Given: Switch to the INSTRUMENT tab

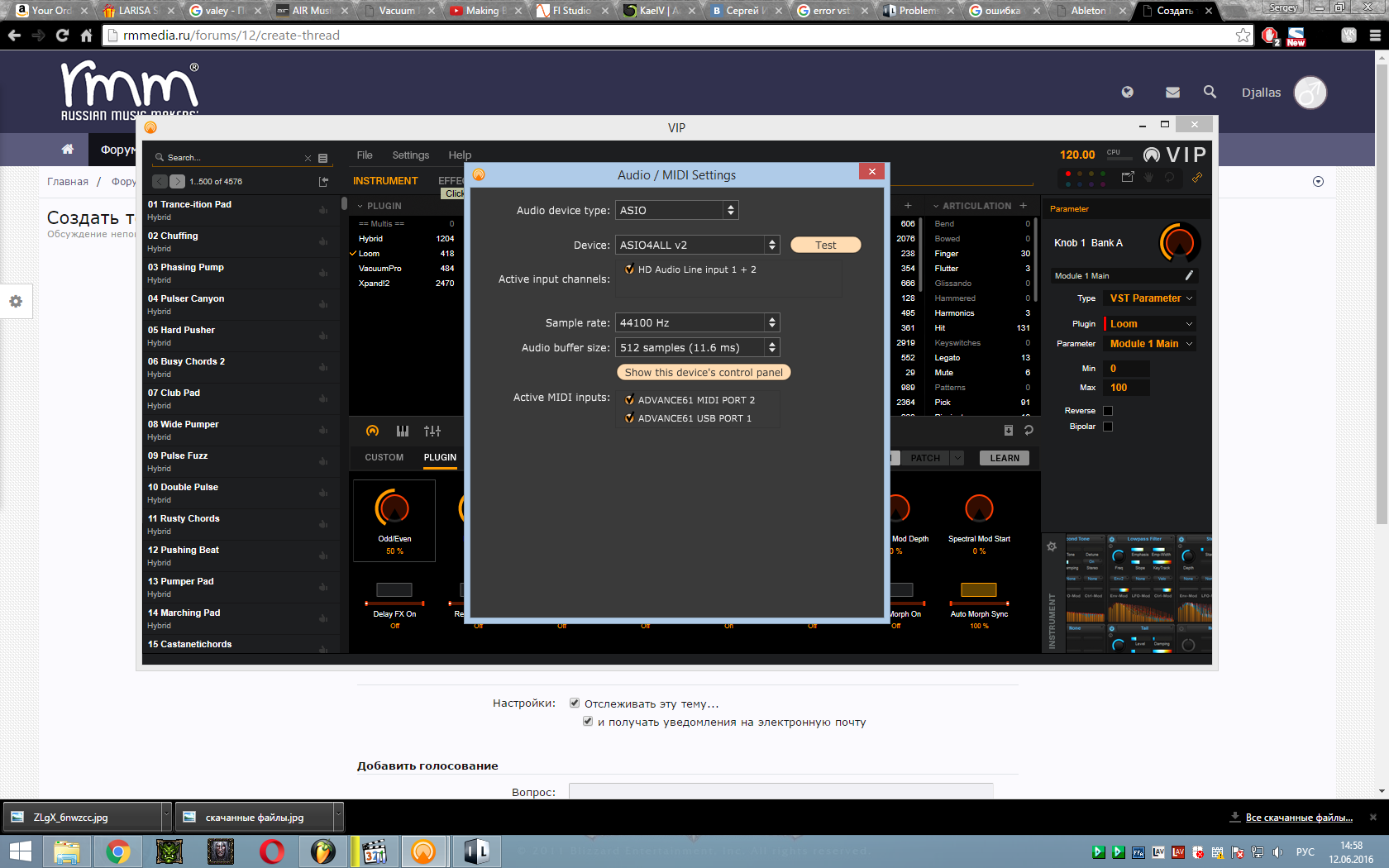Looking at the screenshot, I should (x=385, y=181).
